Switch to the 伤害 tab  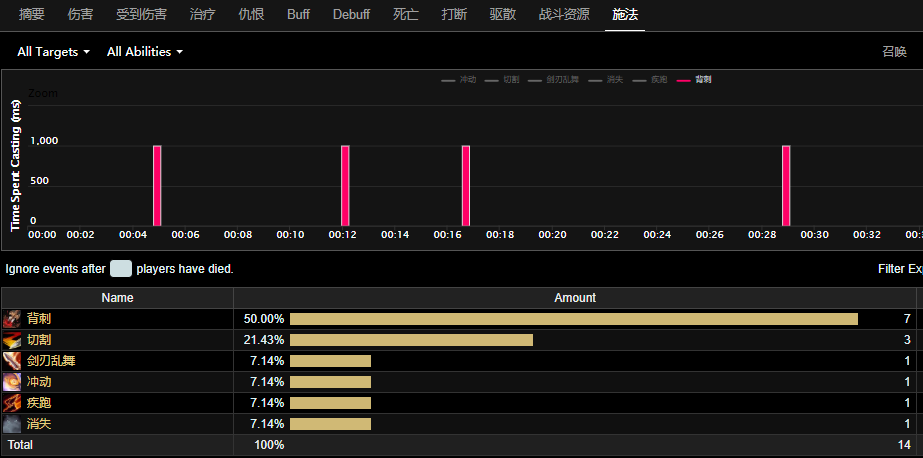[81, 15]
